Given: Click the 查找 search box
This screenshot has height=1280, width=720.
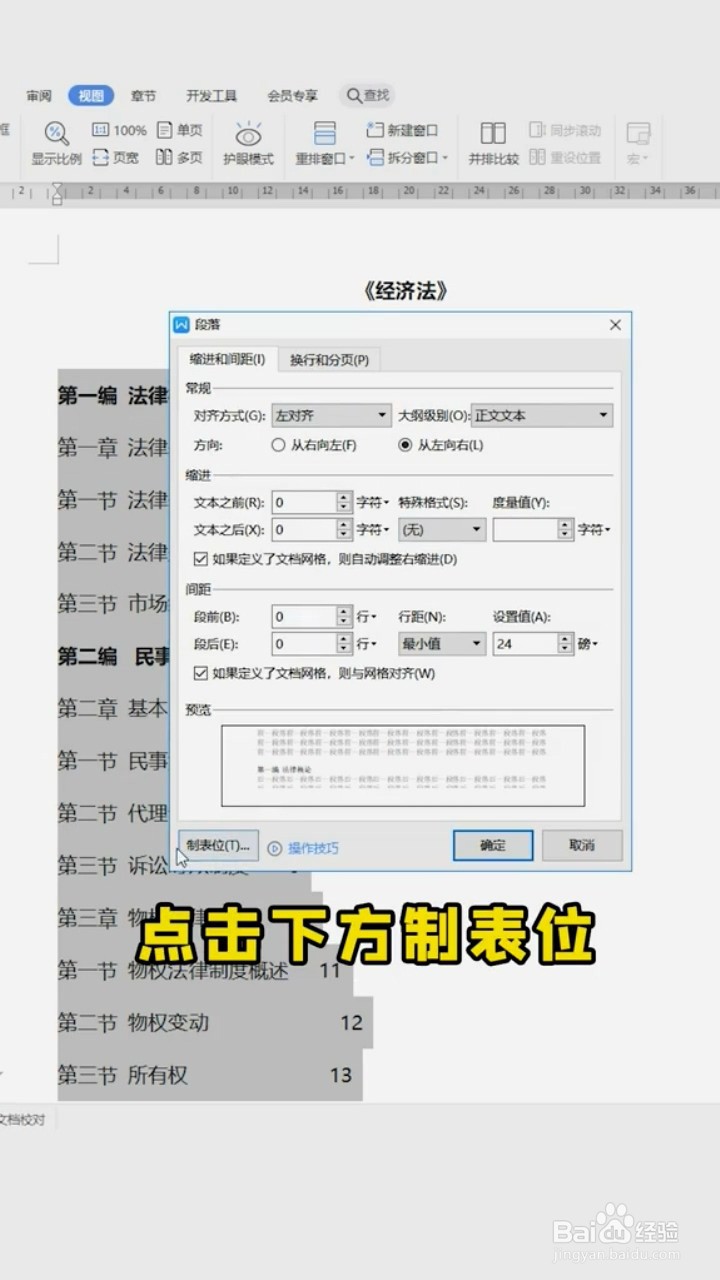Looking at the screenshot, I should tap(368, 95).
